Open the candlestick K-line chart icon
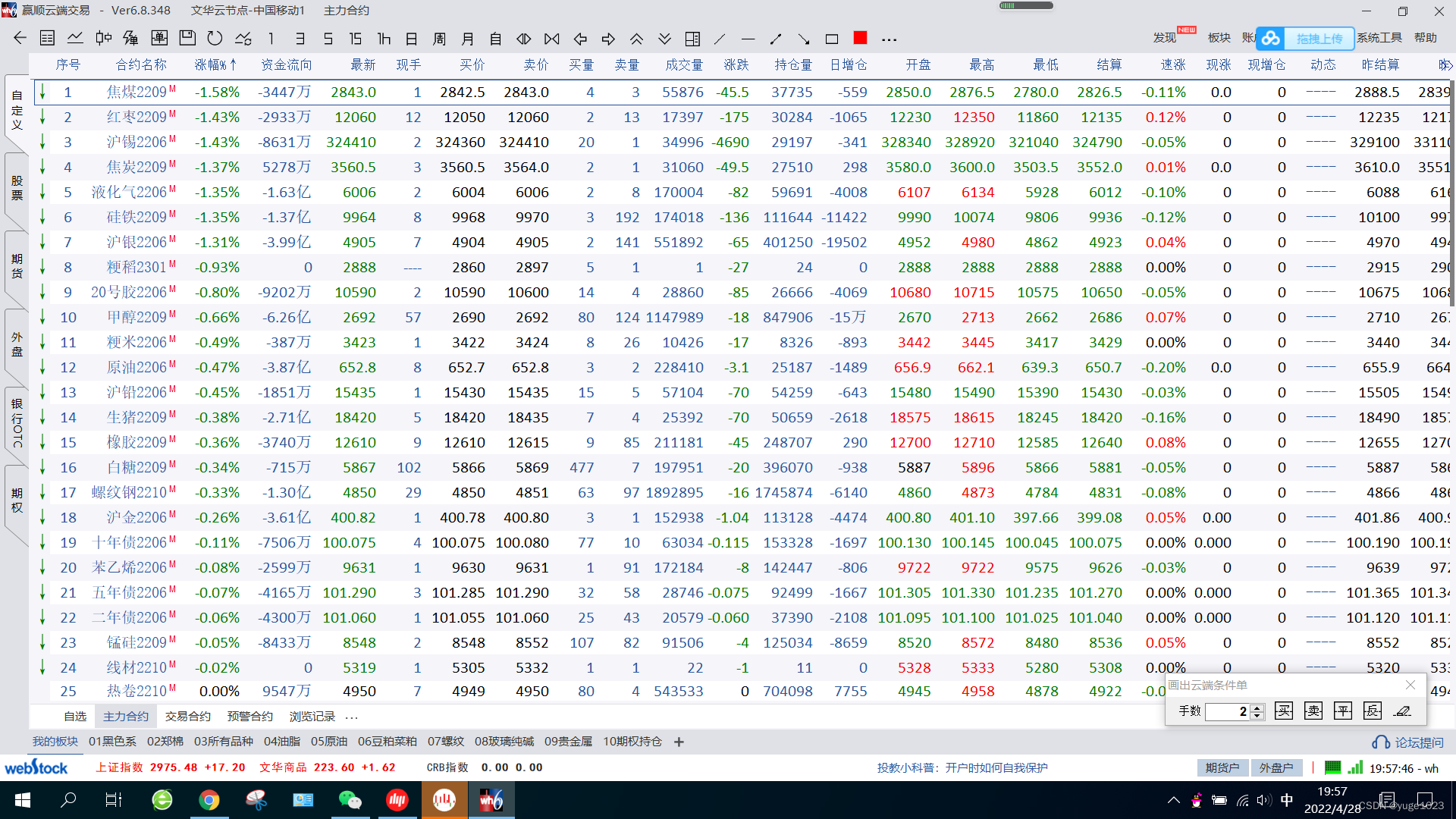This screenshot has width=1456, height=819. coord(104,38)
